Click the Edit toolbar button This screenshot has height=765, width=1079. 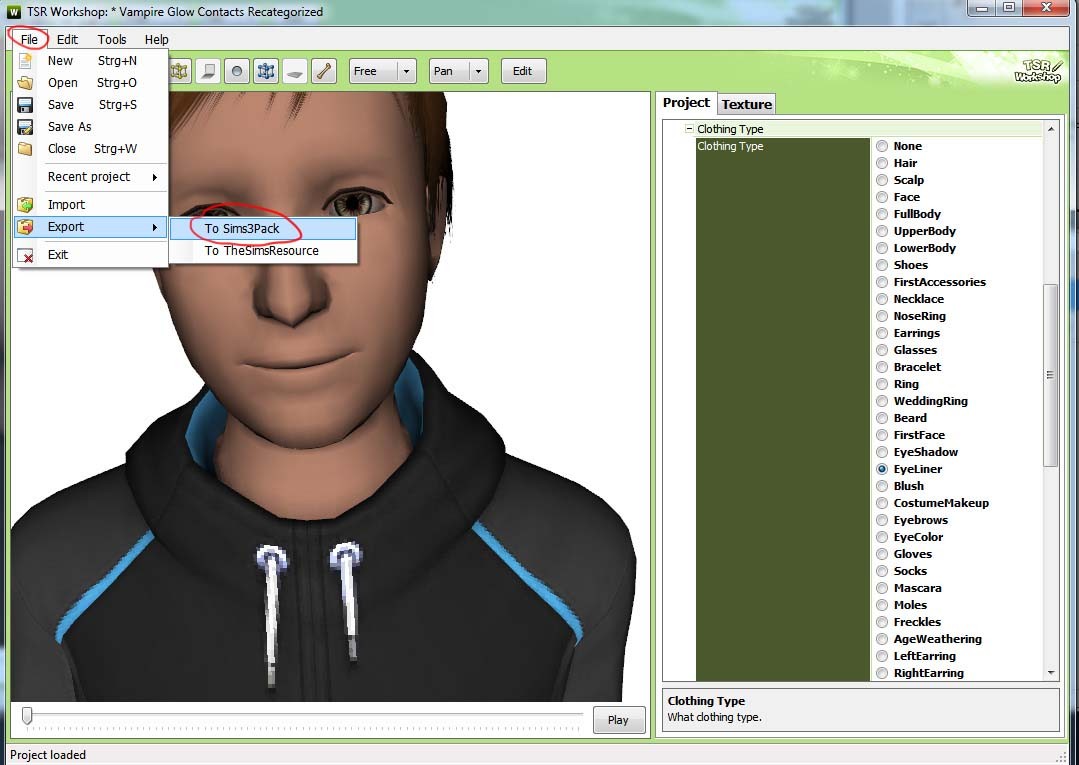[523, 71]
